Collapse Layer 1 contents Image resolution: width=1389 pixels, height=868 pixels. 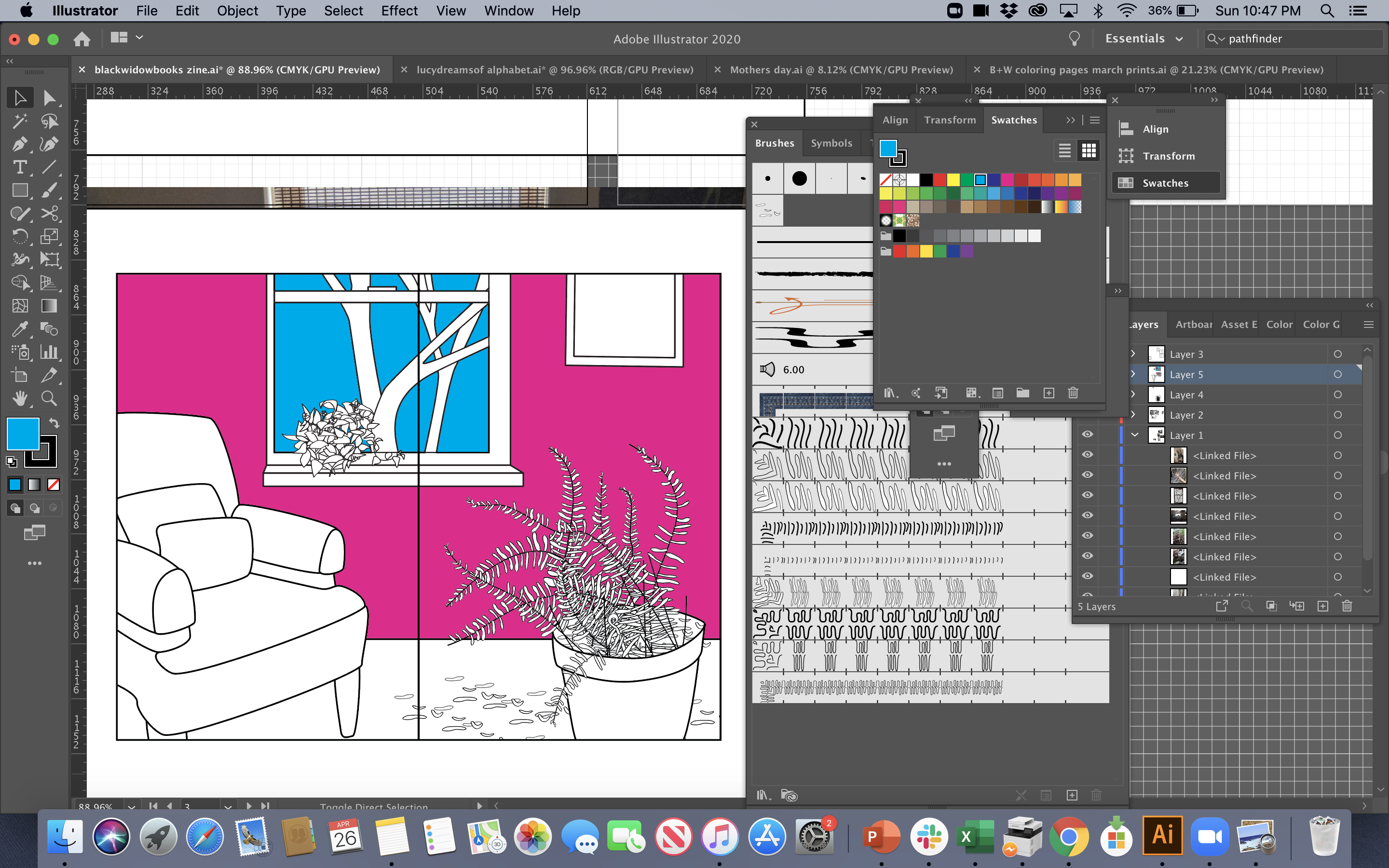1135,434
